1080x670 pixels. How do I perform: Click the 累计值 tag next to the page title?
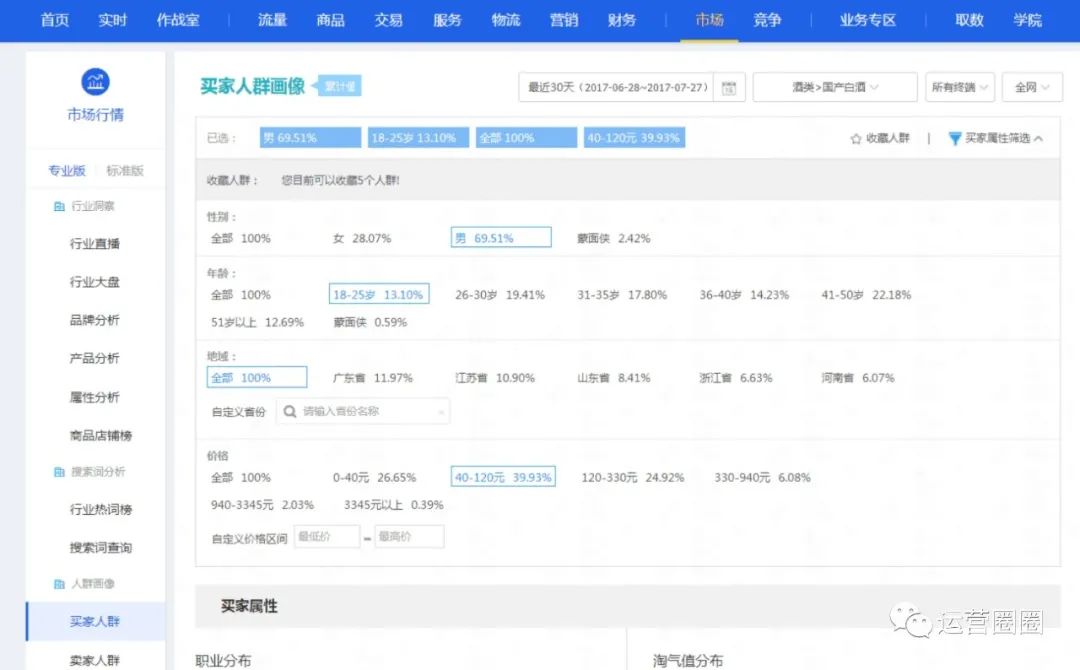(x=340, y=85)
